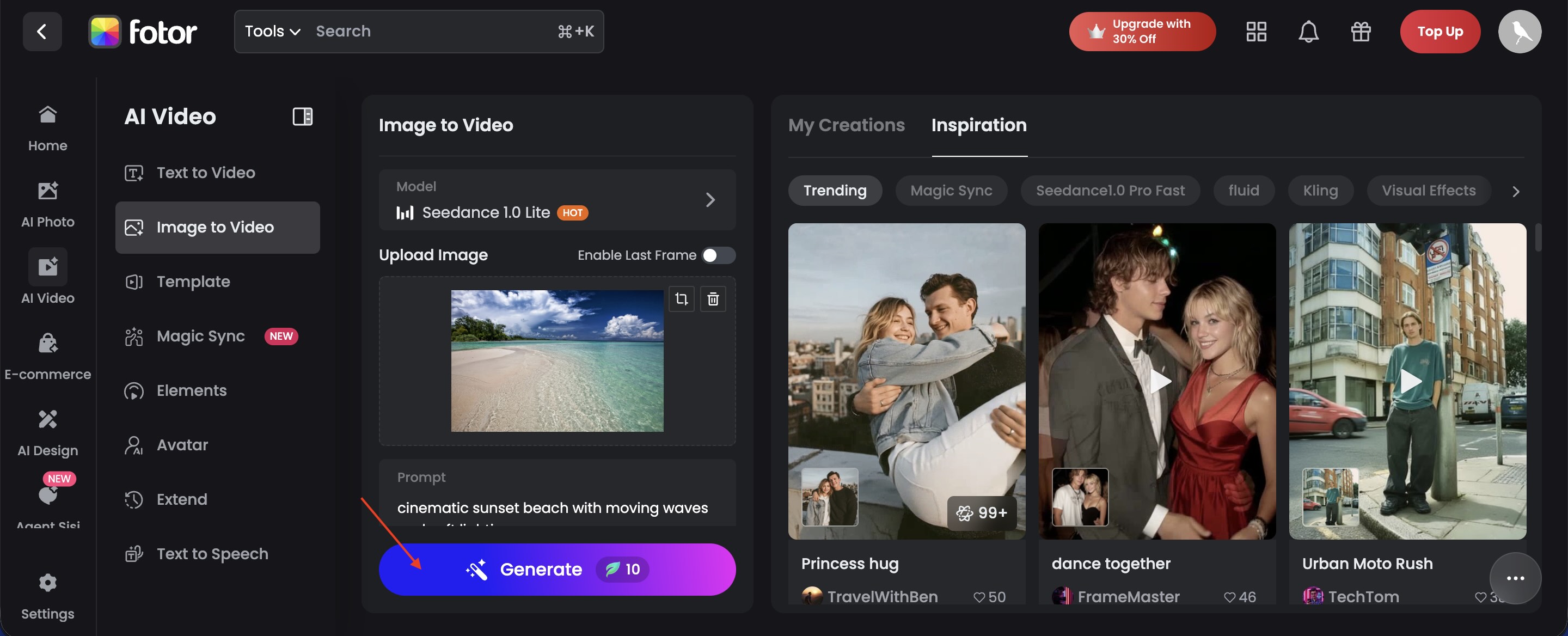Select the Trending filter chip
This screenshot has height=636, width=1568.
[x=835, y=191]
